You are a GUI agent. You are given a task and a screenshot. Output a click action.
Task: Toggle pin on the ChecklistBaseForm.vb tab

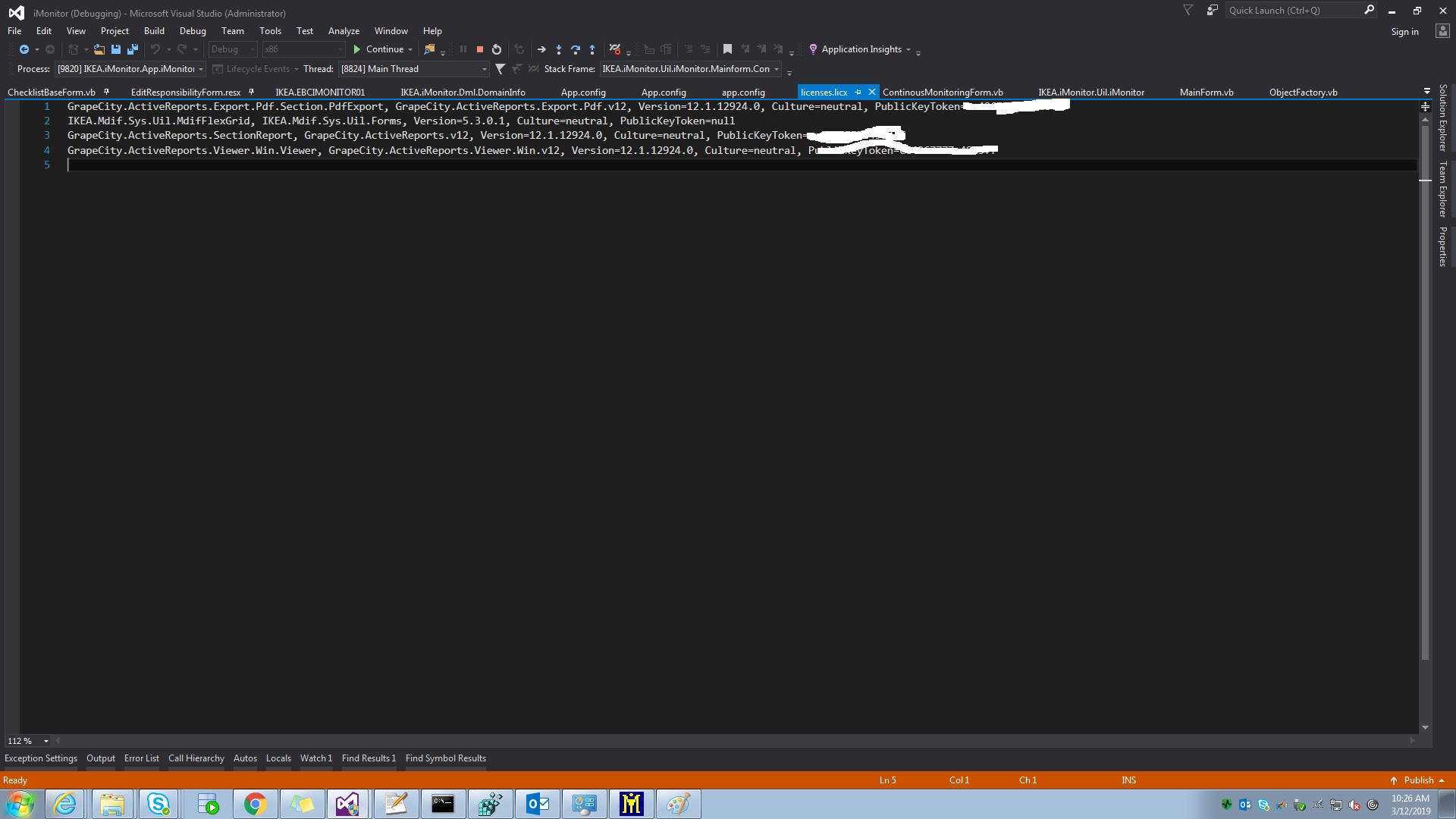[x=106, y=93]
